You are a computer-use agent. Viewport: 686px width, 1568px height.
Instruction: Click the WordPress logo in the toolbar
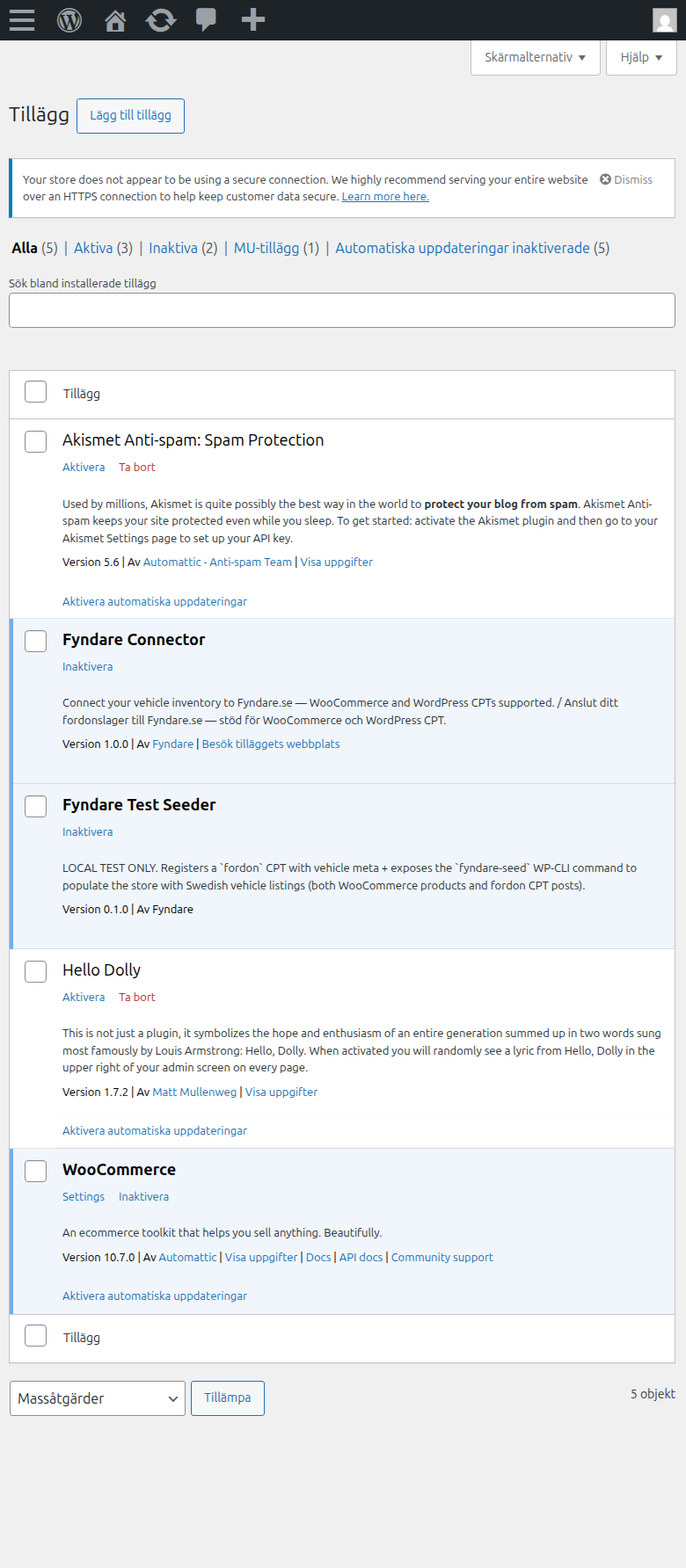tap(69, 19)
